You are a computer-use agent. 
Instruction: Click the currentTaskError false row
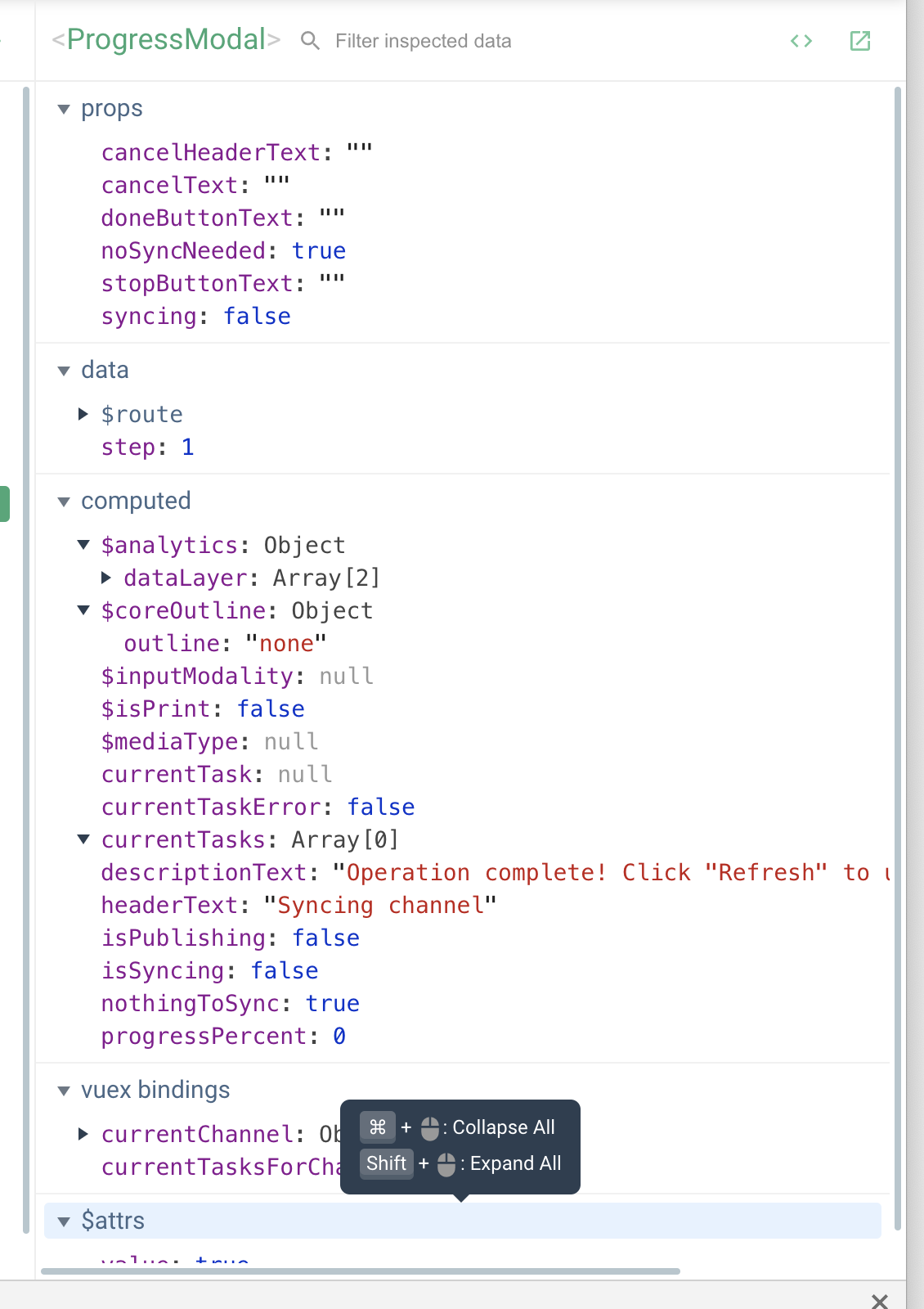258,807
